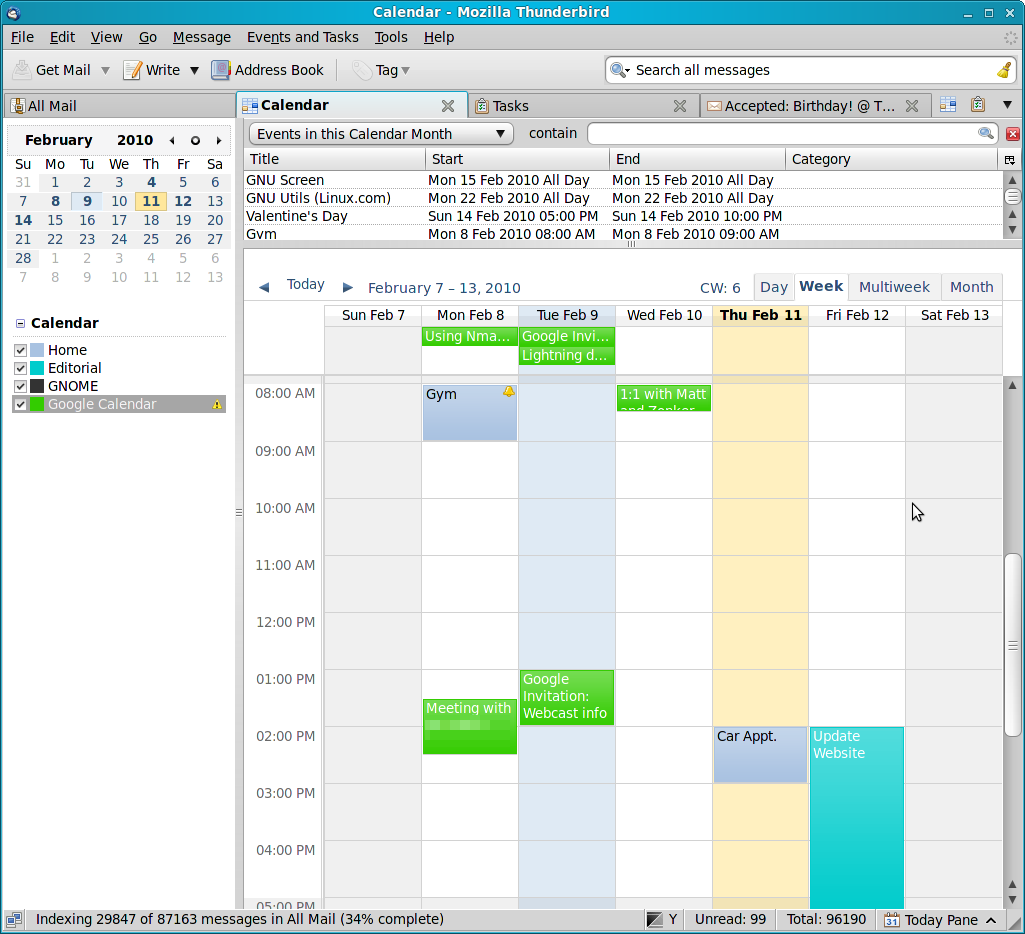Navigate to previous week arrow
The width and height of the screenshot is (1025, 934).
(x=264, y=287)
